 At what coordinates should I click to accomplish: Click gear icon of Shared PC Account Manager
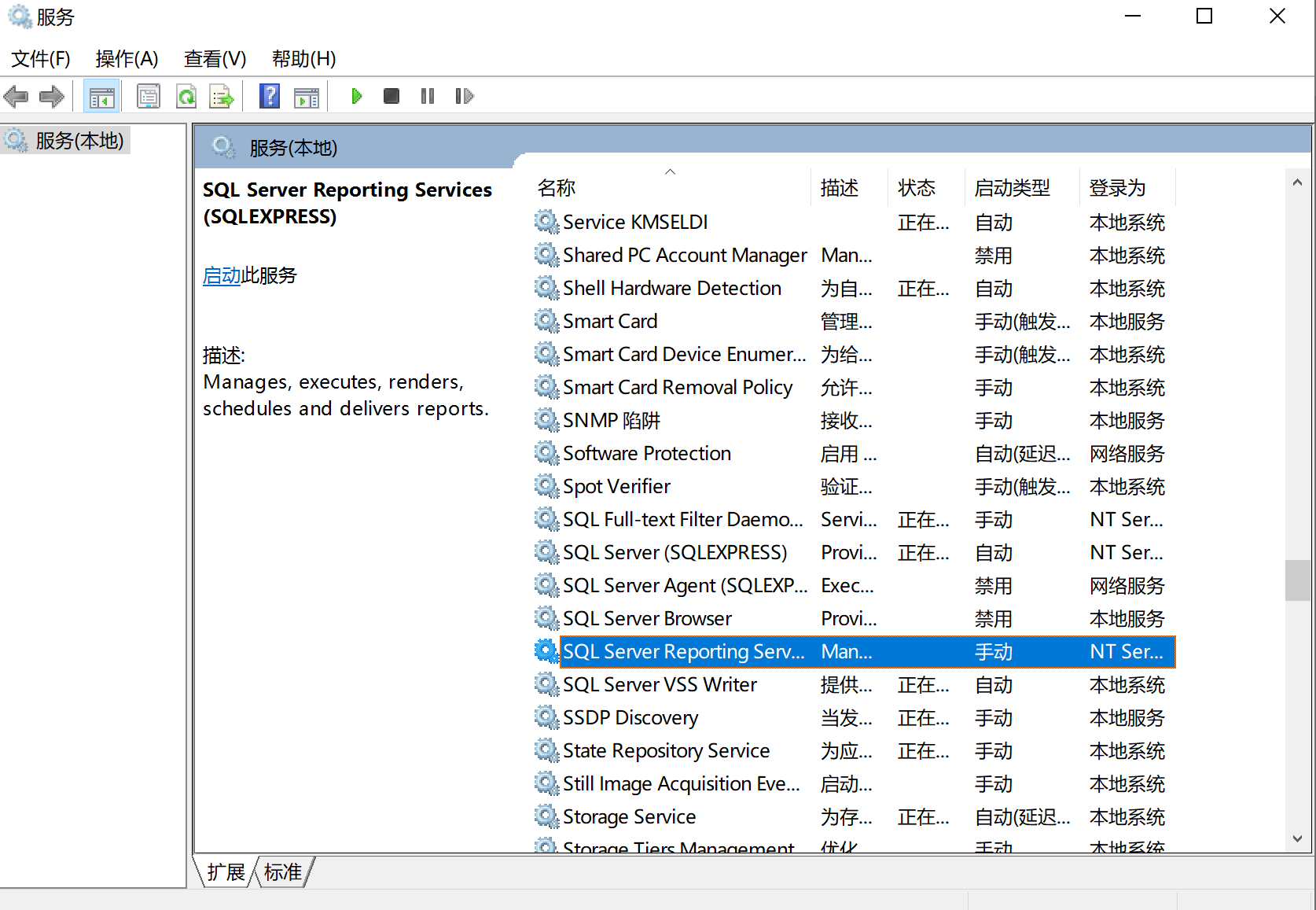point(546,255)
